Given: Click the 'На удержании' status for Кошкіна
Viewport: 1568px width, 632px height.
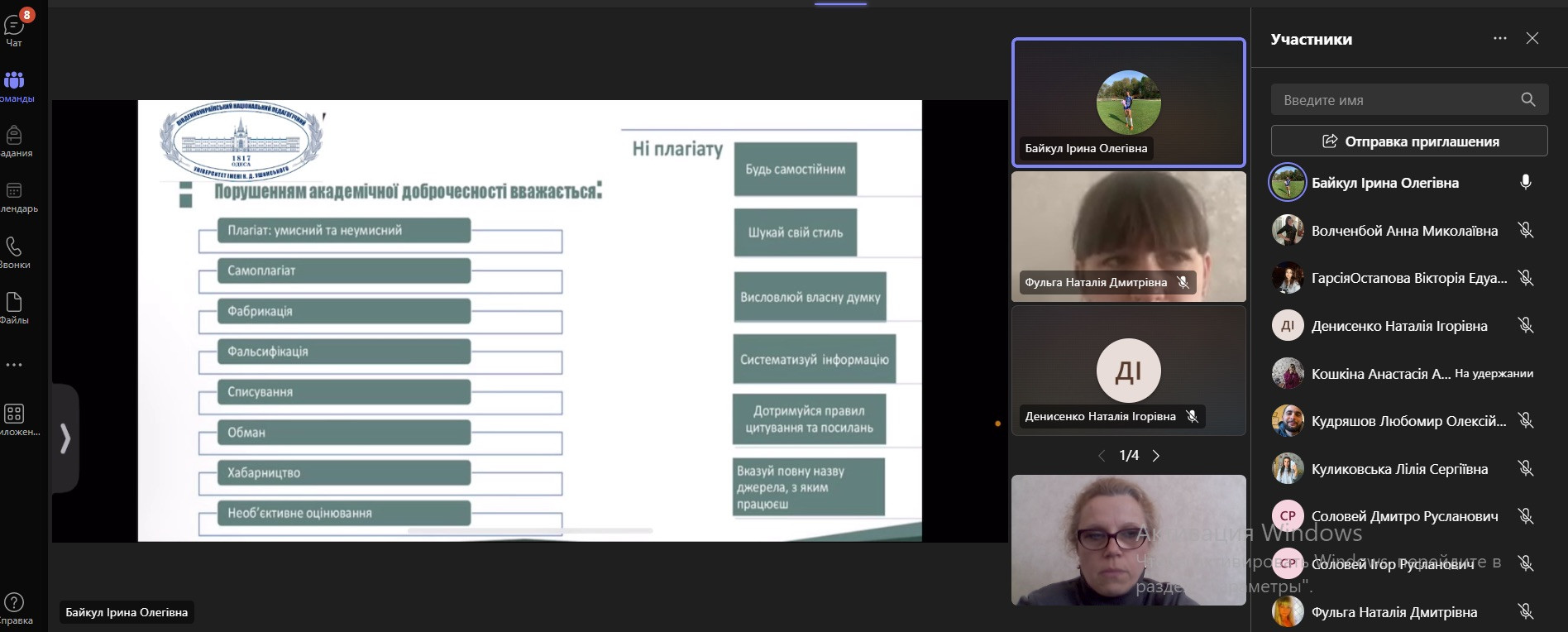Looking at the screenshot, I should click(x=1494, y=374).
